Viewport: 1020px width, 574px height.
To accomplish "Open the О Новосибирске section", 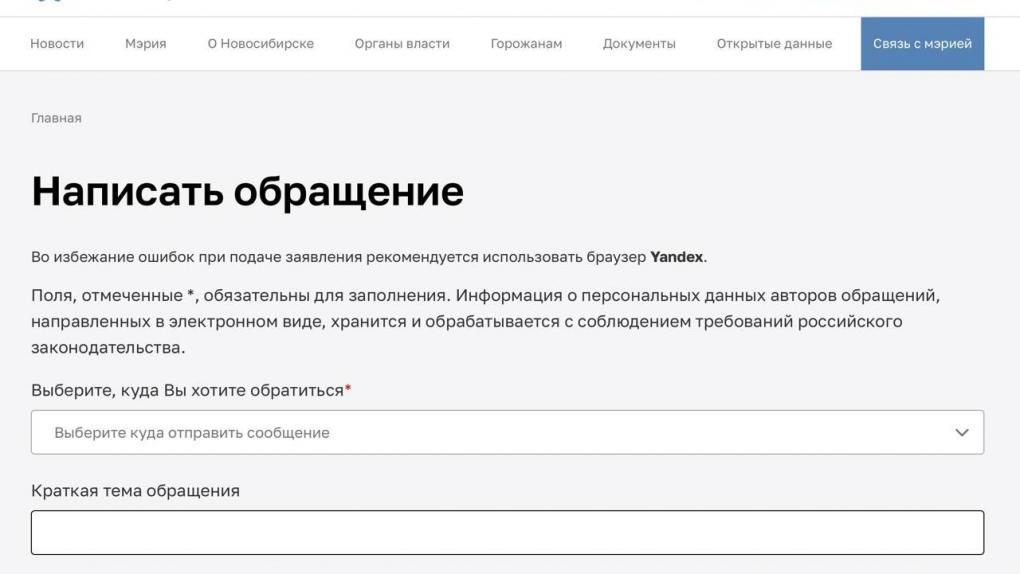I will pyautogui.click(x=260, y=44).
